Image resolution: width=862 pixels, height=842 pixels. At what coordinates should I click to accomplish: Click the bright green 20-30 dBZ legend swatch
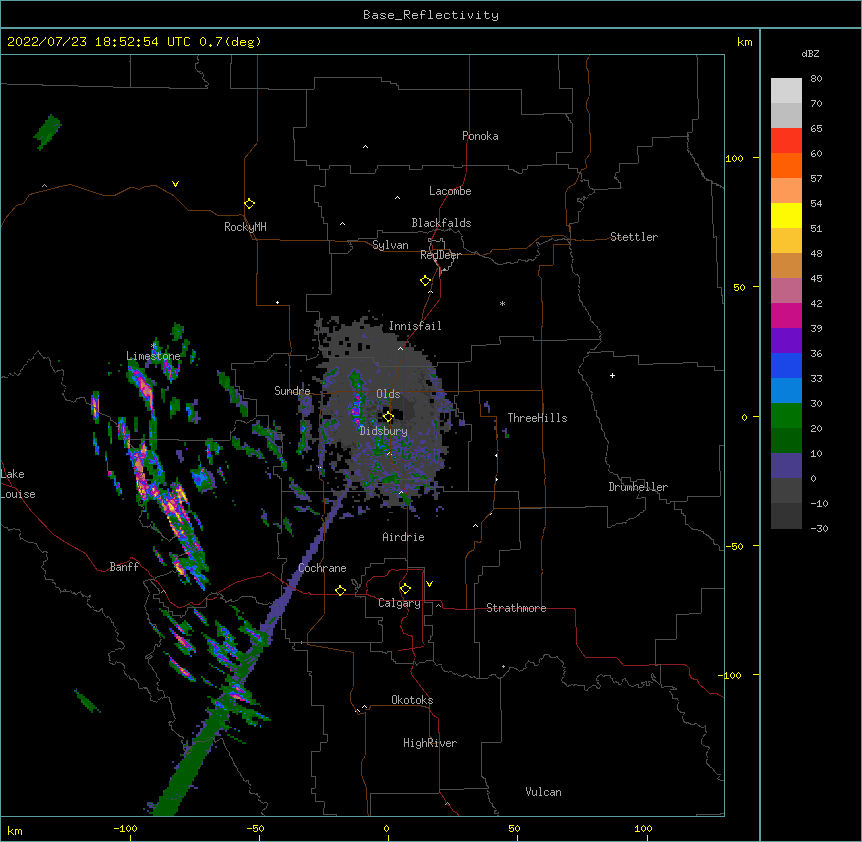786,416
